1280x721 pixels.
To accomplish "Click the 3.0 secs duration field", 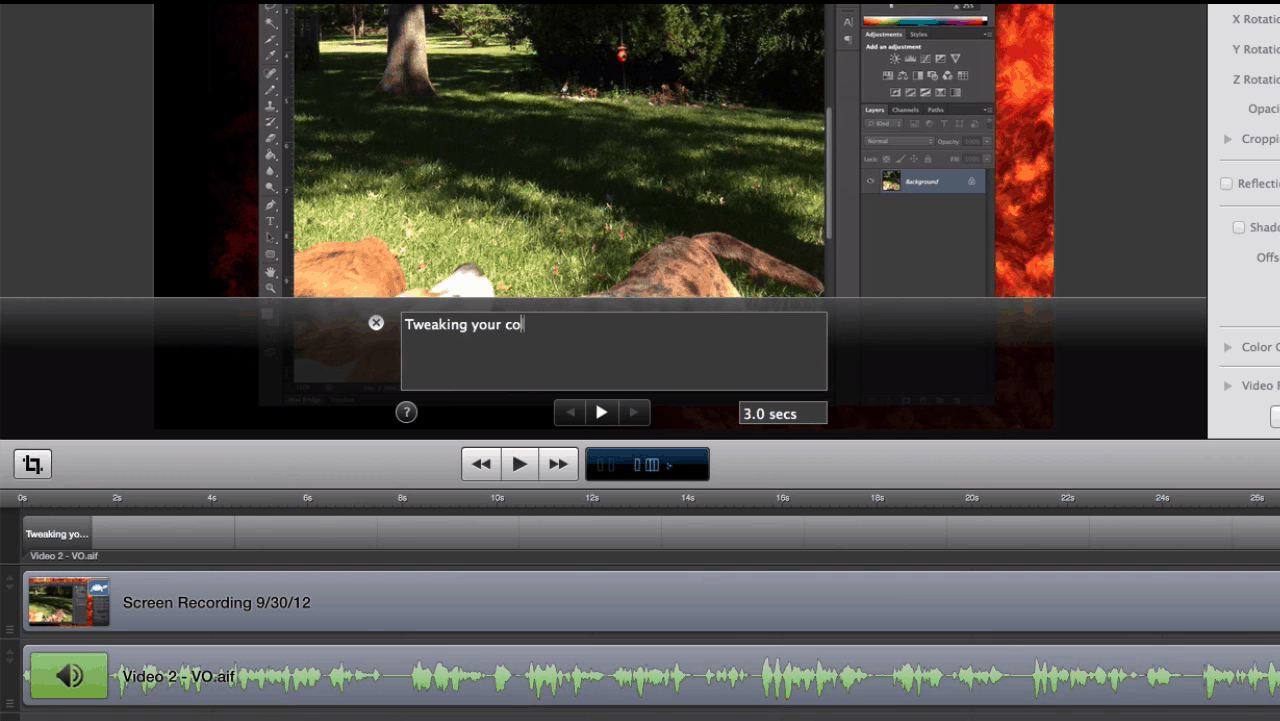I will click(x=782, y=414).
